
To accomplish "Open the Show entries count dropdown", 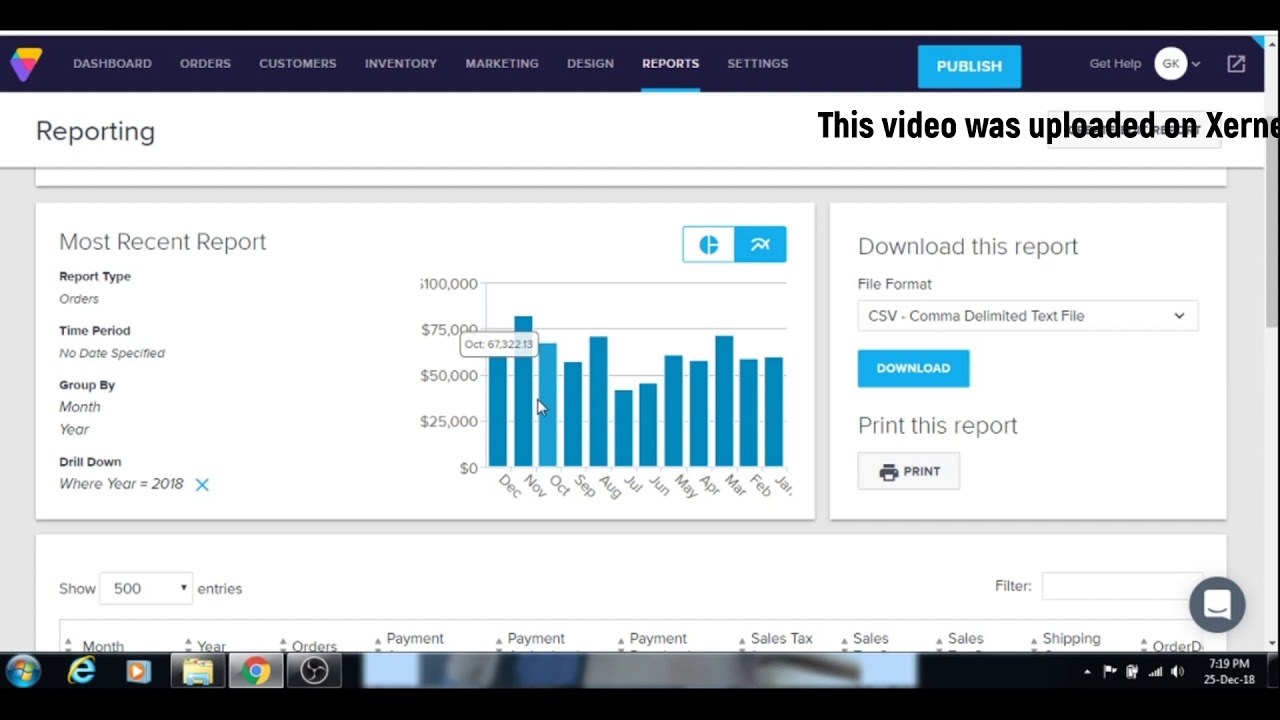I will pyautogui.click(x=146, y=588).
